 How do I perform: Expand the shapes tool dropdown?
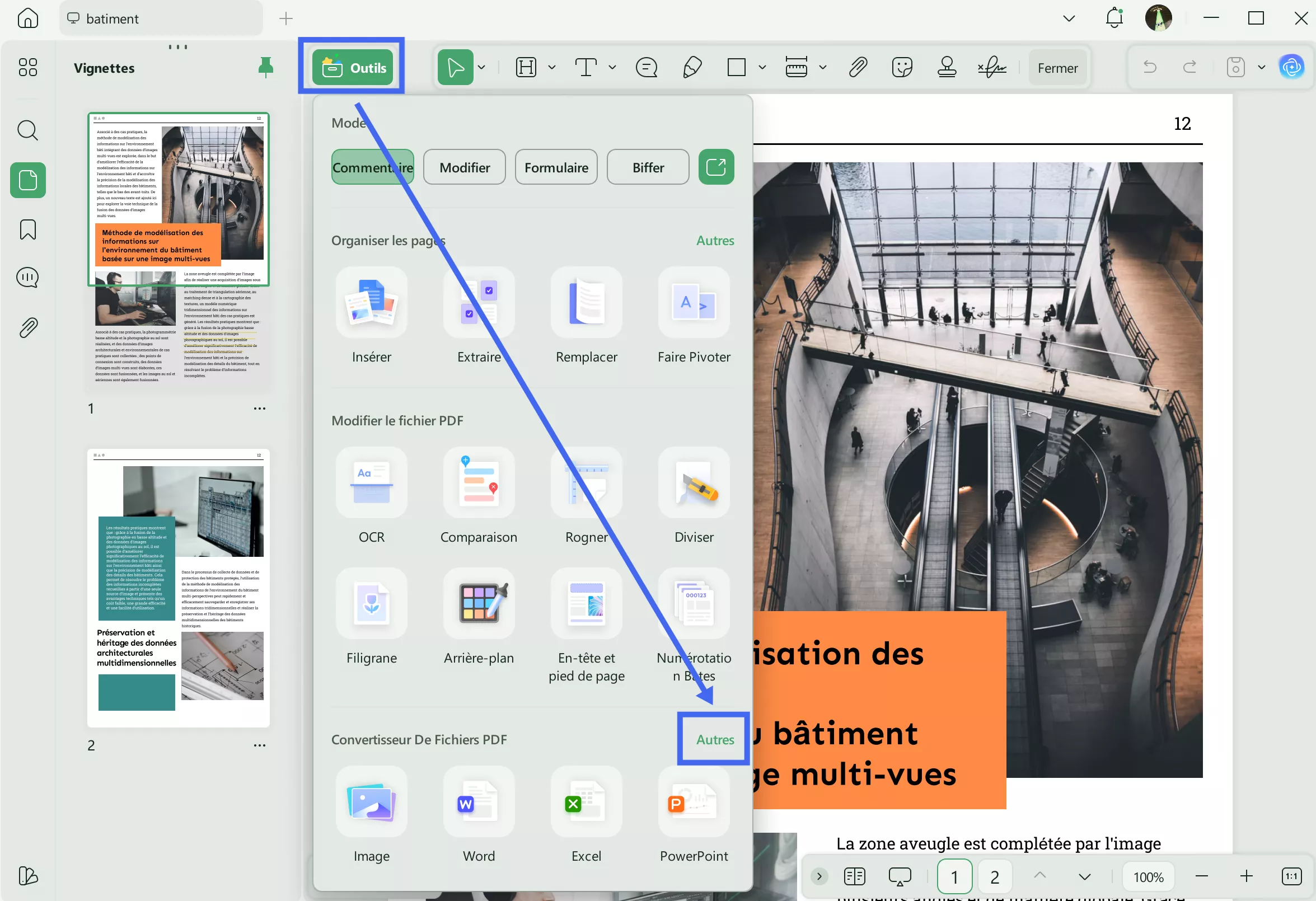[762, 67]
